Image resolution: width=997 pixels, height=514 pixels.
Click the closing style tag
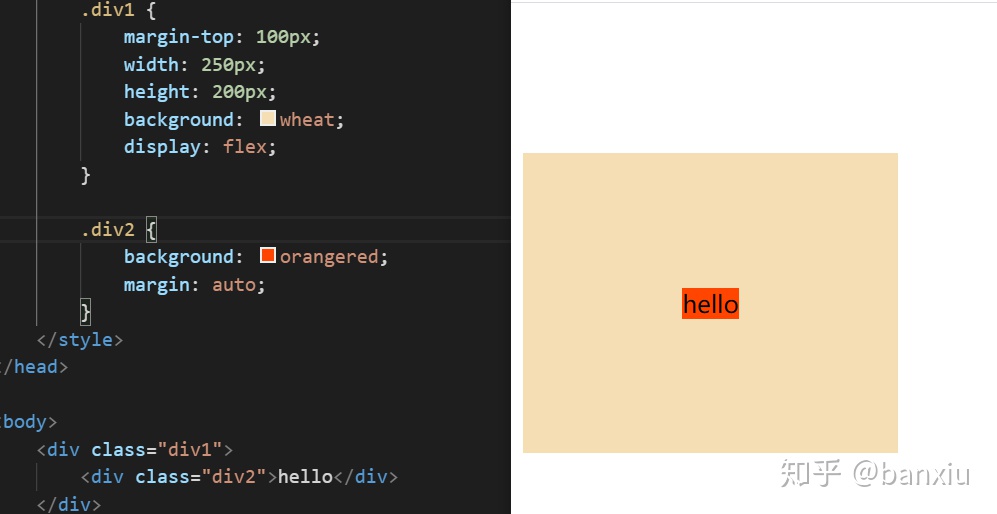click(79, 340)
